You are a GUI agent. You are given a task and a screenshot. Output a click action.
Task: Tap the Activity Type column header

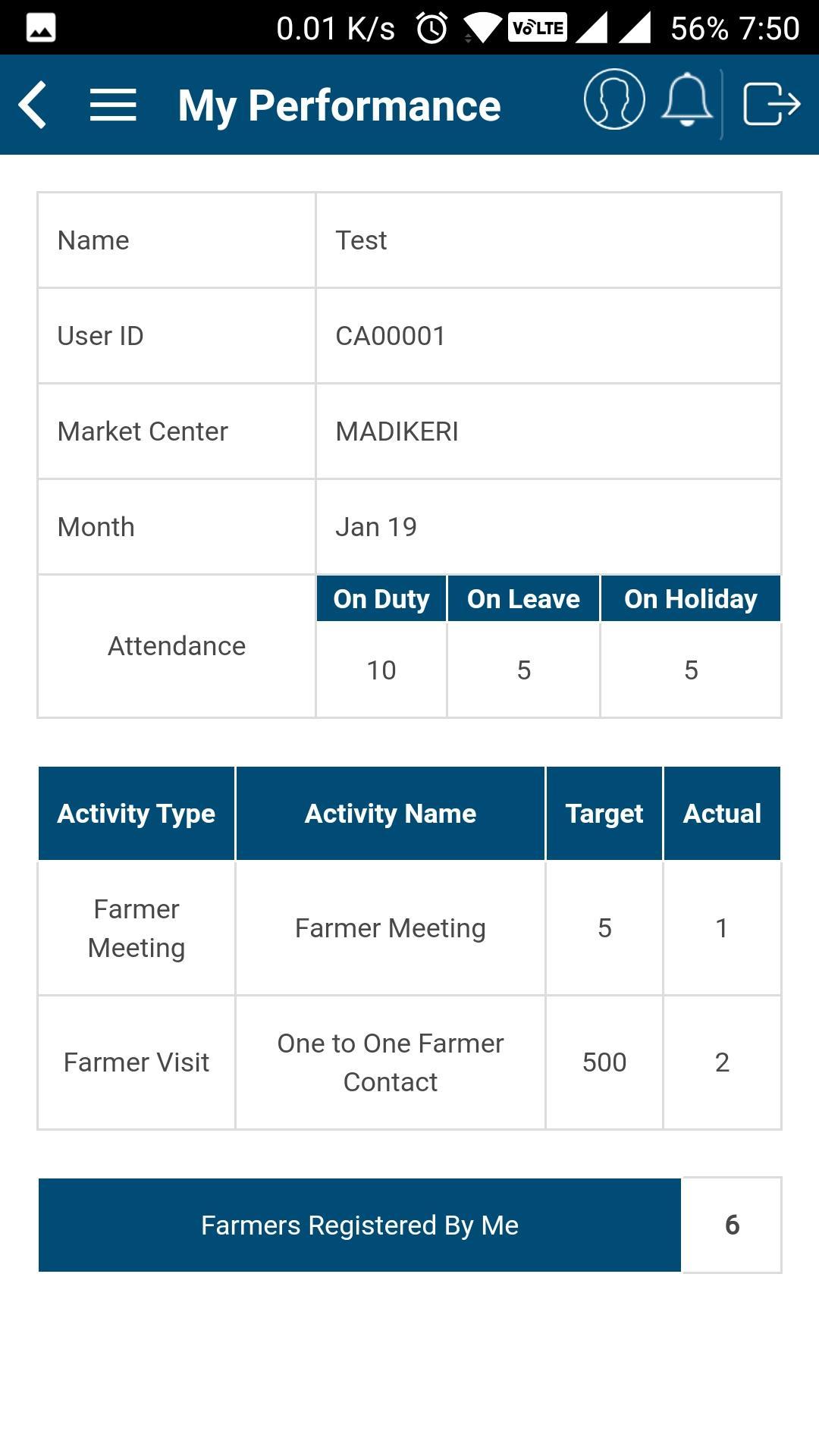pos(136,814)
